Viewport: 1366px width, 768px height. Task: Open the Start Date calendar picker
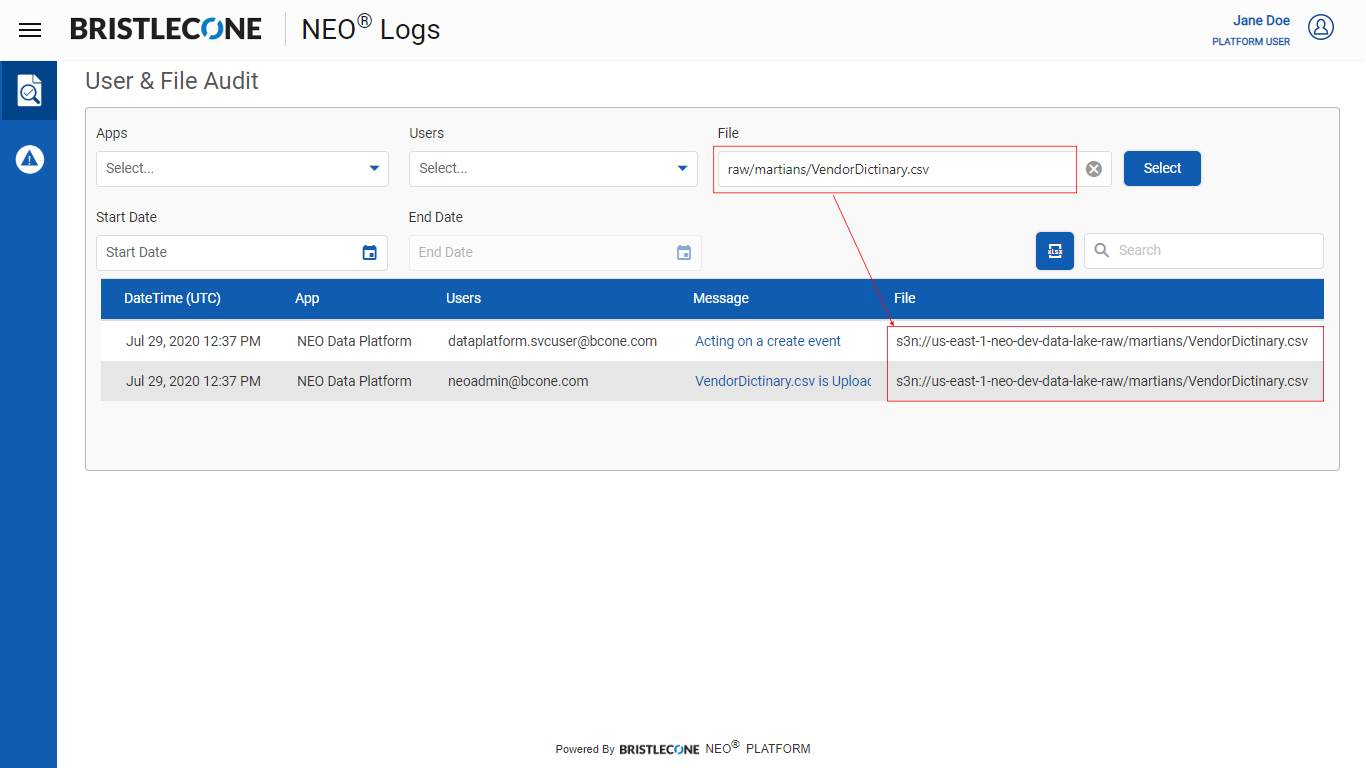pos(370,253)
